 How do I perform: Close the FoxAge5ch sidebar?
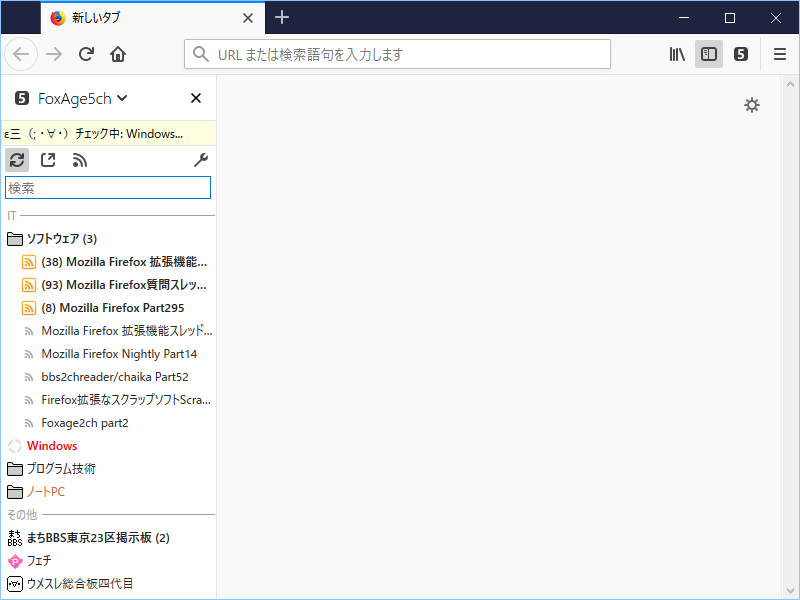click(196, 98)
